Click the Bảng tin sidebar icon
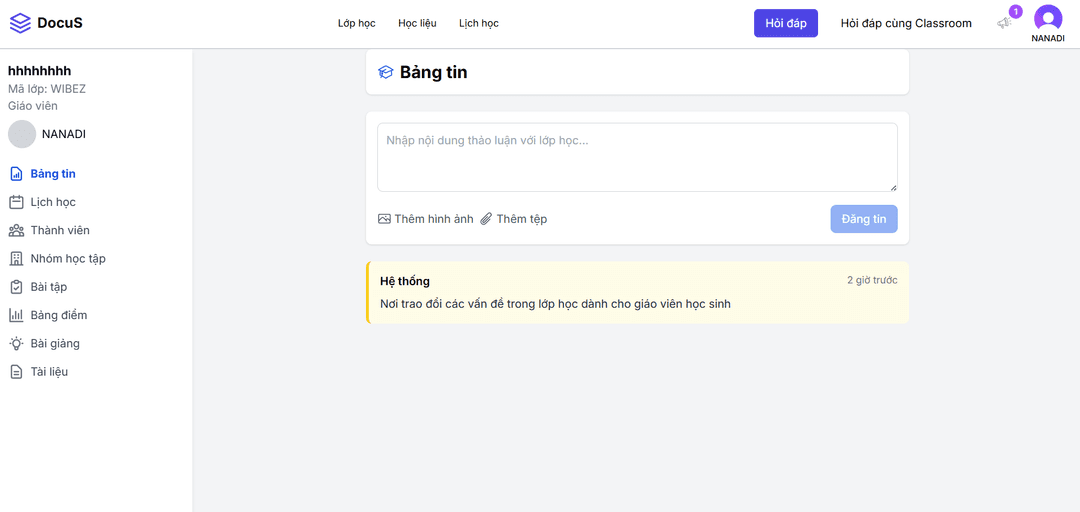The image size is (1080, 512). pyautogui.click(x=16, y=174)
